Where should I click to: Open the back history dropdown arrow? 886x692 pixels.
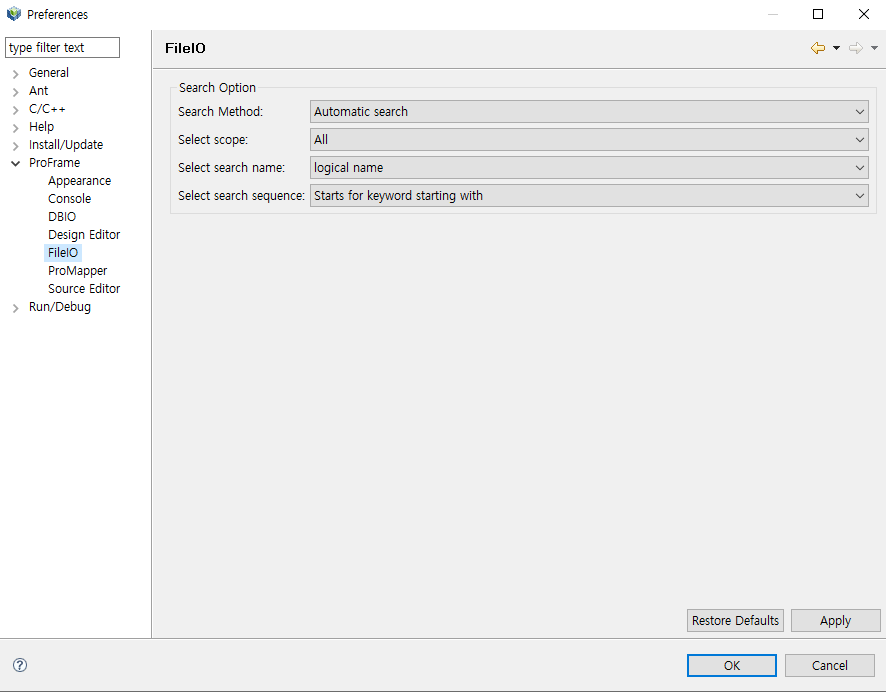point(836,48)
